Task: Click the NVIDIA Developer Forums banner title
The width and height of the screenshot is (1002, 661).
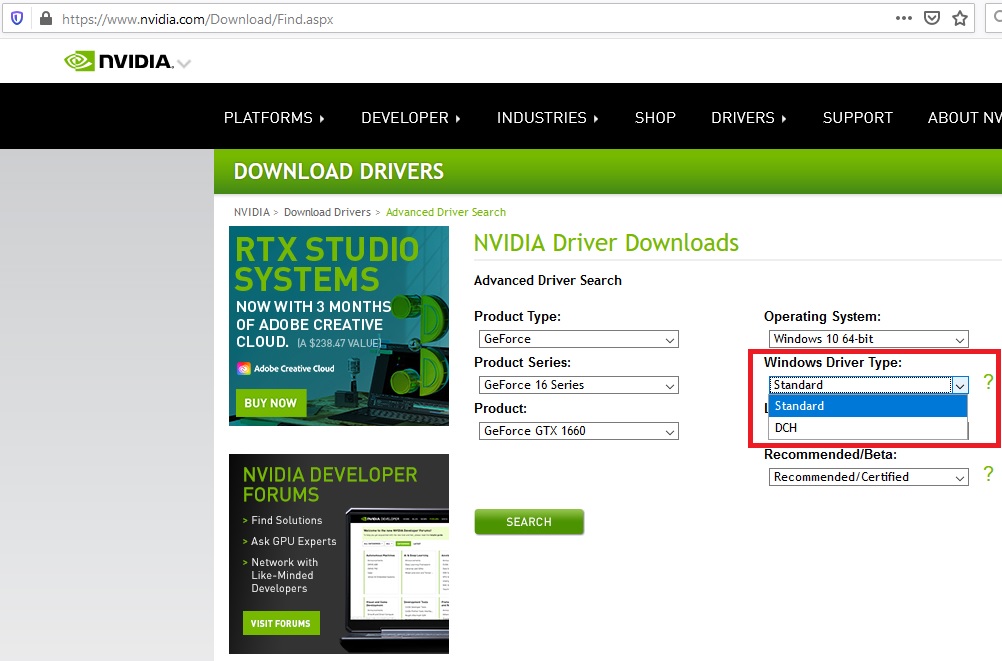Action: coord(330,484)
